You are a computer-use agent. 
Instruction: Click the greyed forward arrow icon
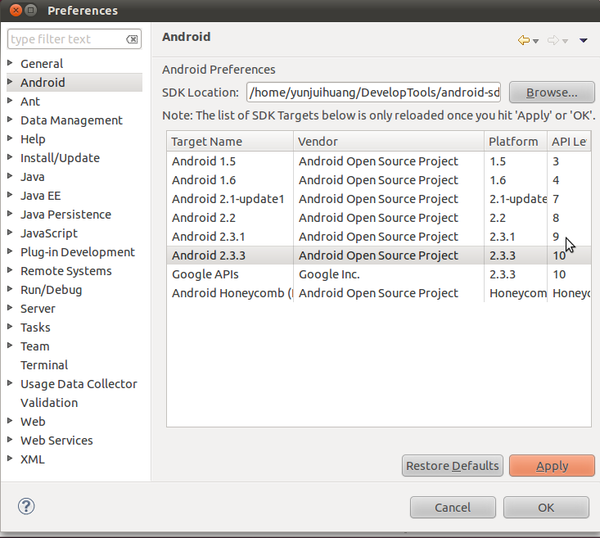tap(553, 40)
